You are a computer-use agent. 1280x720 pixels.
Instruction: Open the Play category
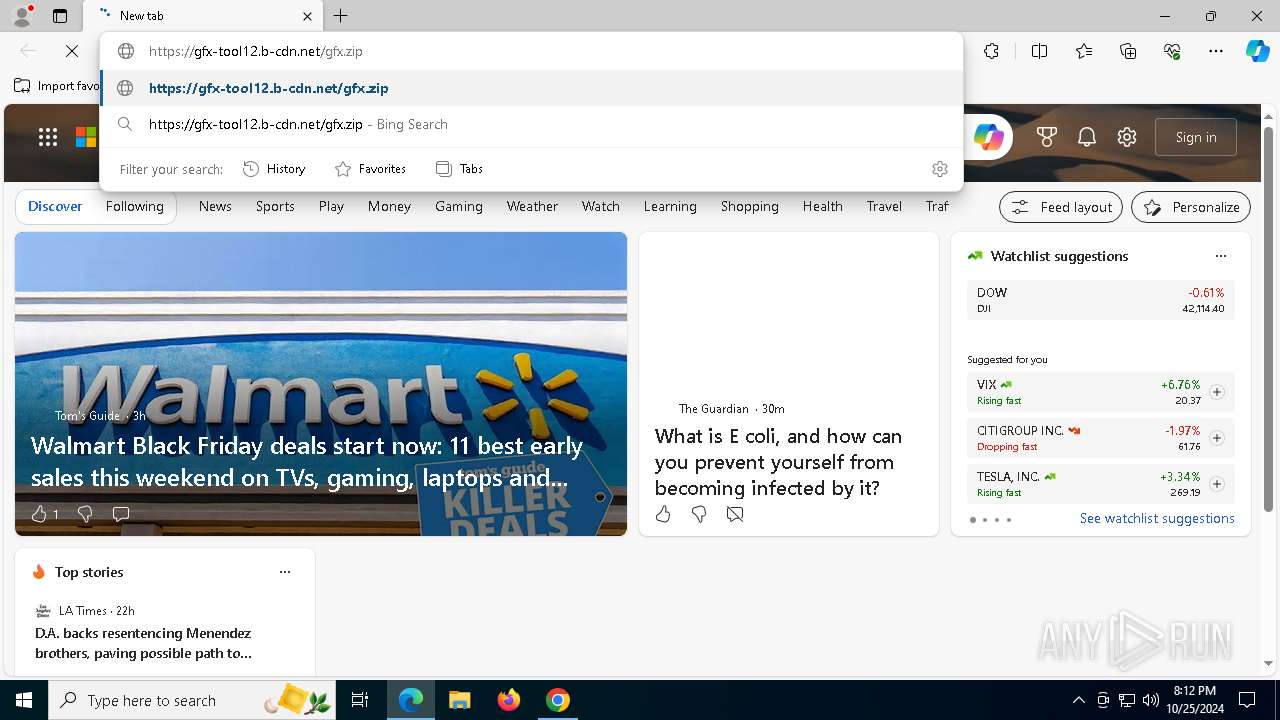point(331,206)
